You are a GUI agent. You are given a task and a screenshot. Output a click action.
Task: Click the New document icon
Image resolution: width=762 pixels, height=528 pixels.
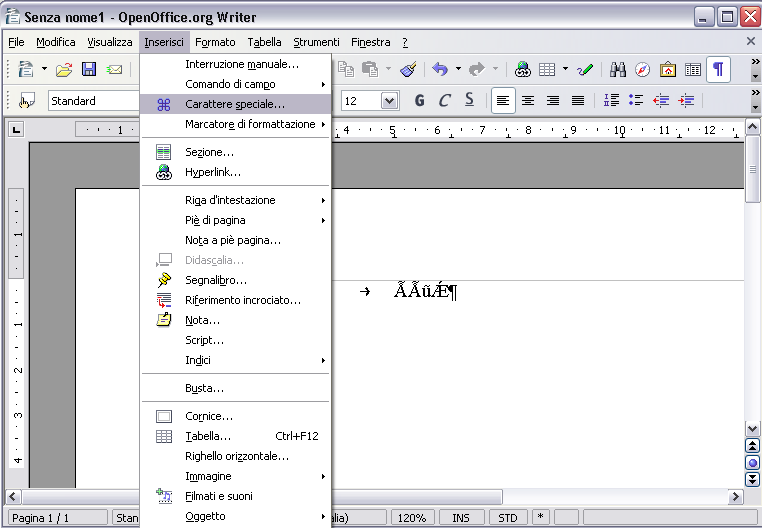(x=25, y=70)
